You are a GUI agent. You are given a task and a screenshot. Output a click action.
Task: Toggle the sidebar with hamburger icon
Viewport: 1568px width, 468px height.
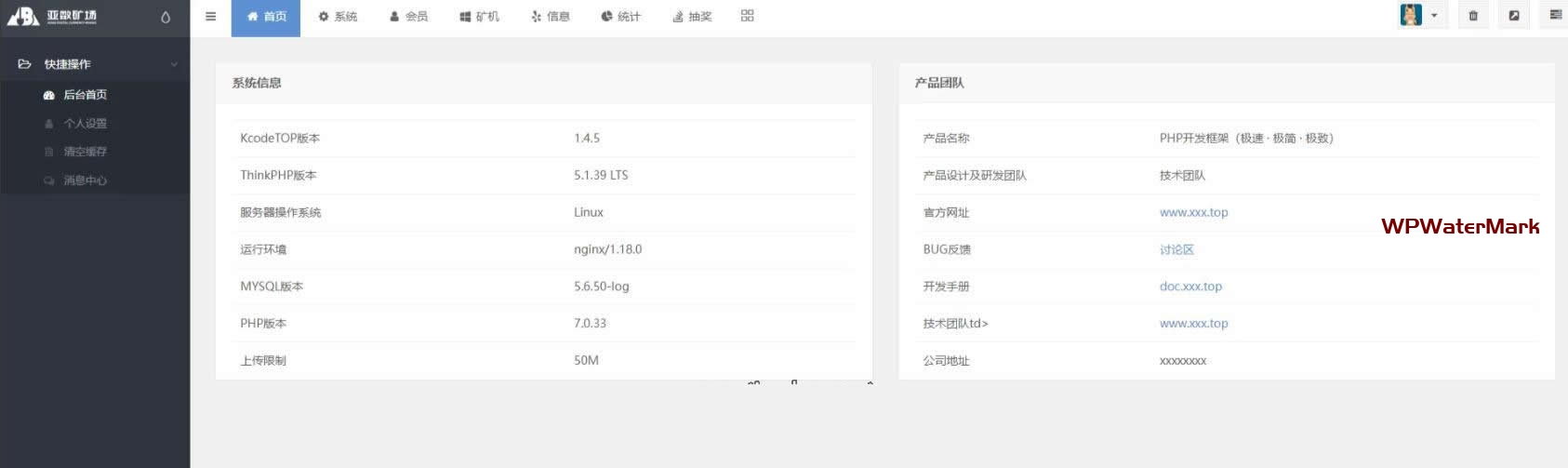coord(211,17)
